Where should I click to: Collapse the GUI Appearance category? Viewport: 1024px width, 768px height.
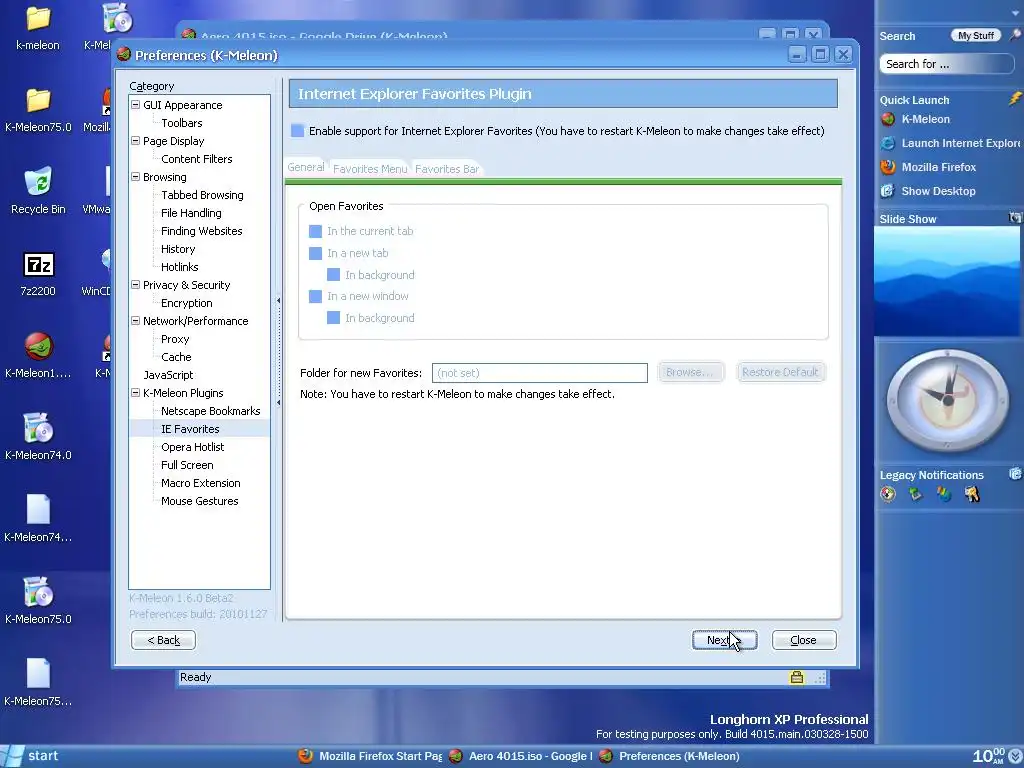(136, 104)
